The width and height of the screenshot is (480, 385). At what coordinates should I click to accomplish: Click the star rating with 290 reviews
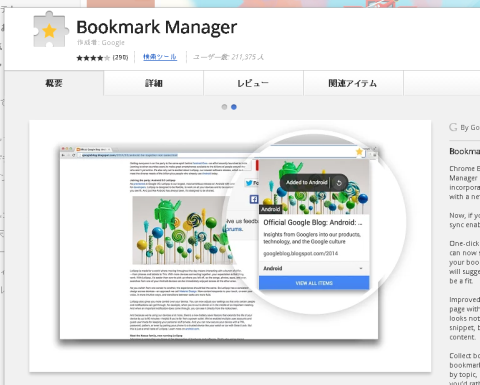pos(102,58)
